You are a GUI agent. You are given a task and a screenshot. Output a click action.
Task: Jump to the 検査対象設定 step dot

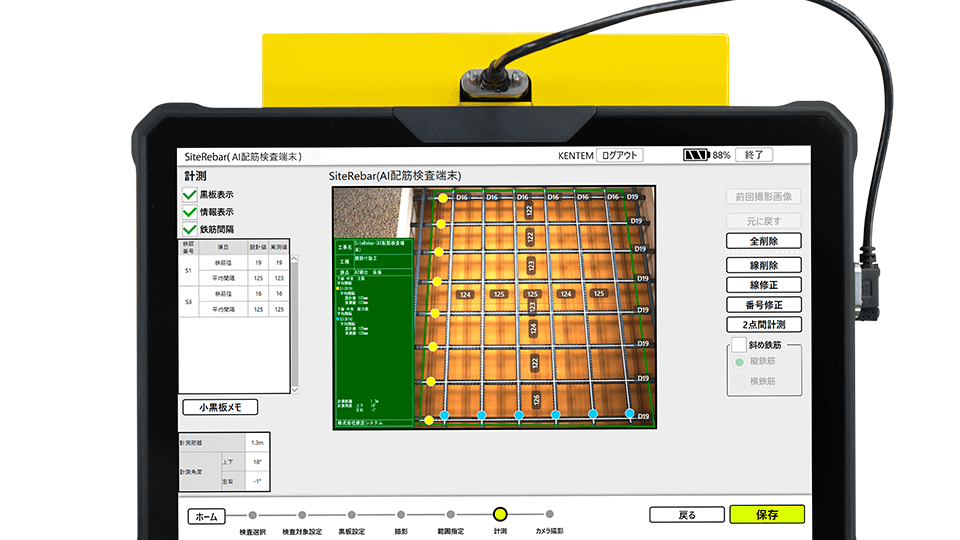tap(302, 516)
